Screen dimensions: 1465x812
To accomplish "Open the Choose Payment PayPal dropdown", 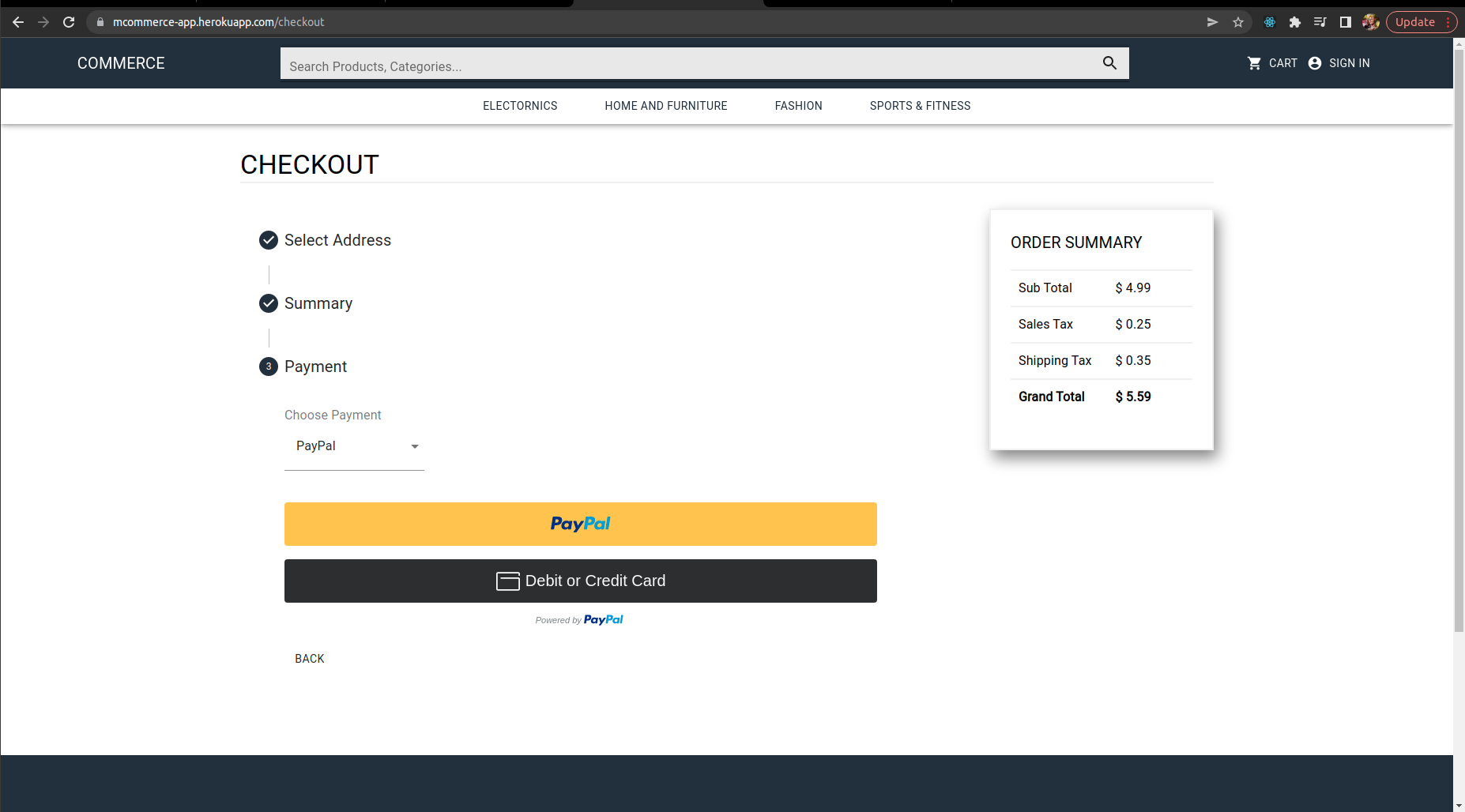I will tap(354, 446).
